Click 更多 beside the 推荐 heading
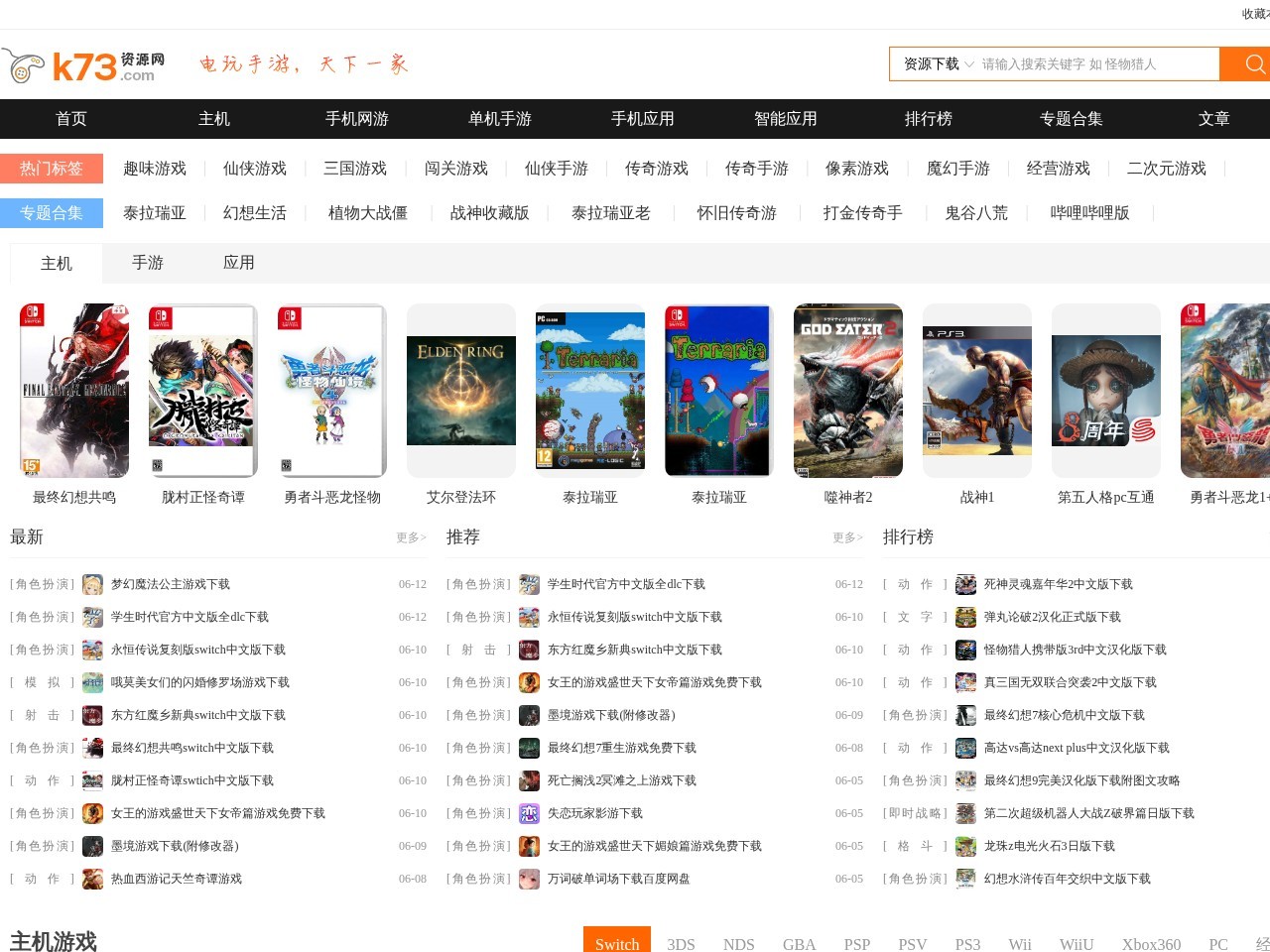This screenshot has height=952, width=1270. pyautogui.click(x=847, y=537)
